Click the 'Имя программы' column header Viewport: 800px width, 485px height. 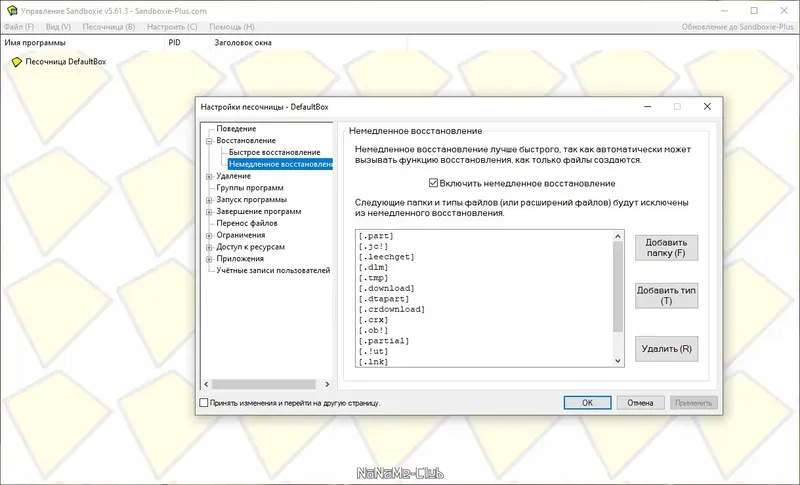[x=82, y=43]
